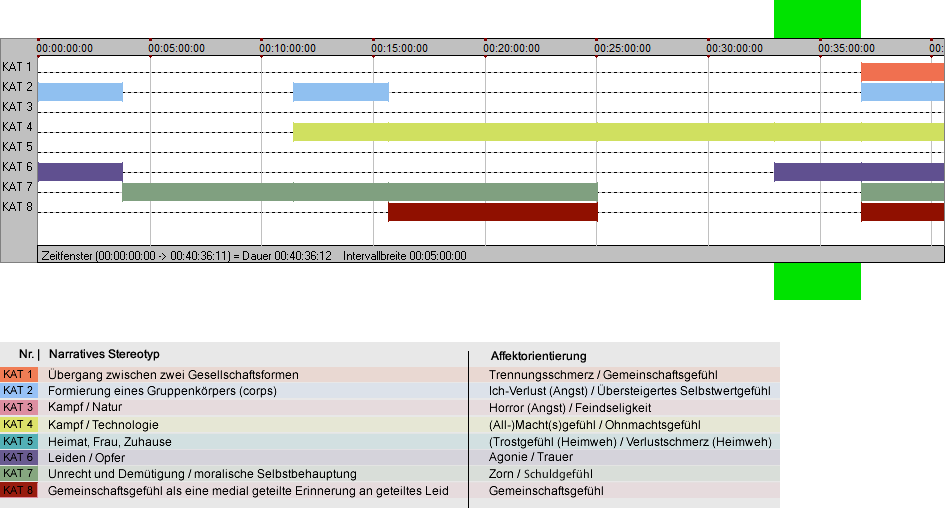Click '(Trostgefühl (Heimweh) / Verlustschmerz (Heimweh)' text
Viewport: 945px width, 530px height.
(x=630, y=441)
